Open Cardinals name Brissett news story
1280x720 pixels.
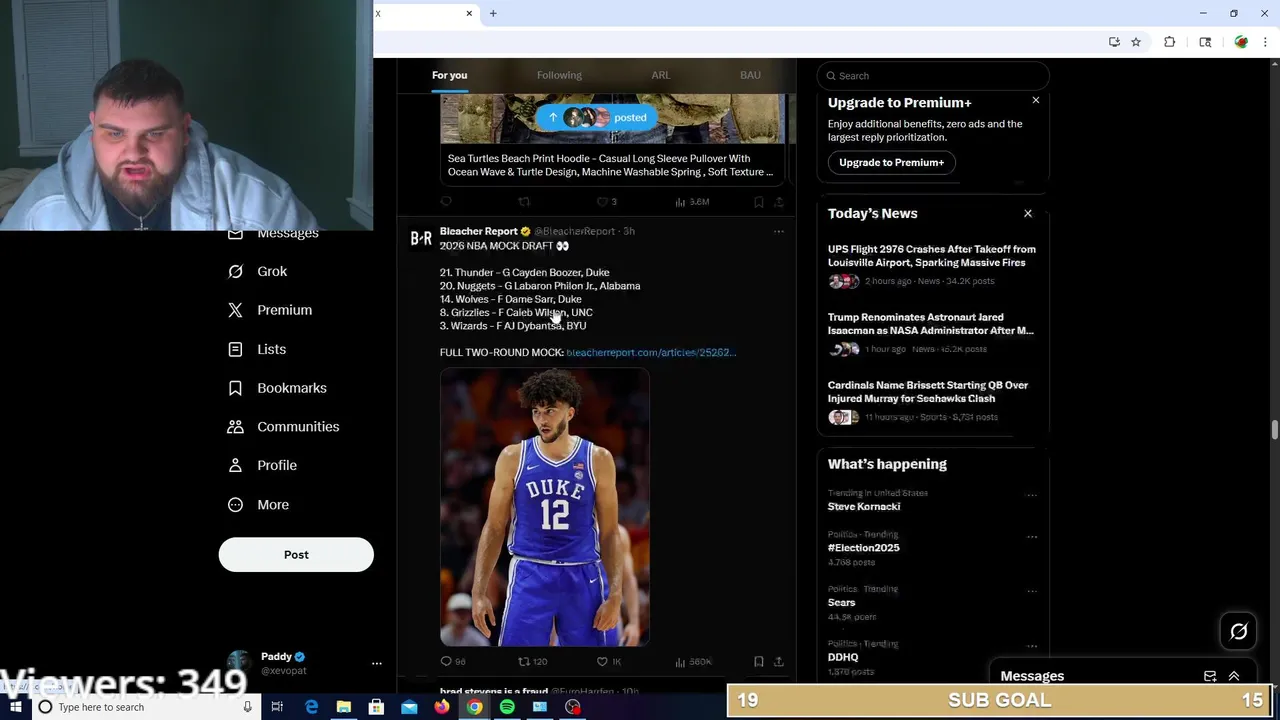point(928,392)
